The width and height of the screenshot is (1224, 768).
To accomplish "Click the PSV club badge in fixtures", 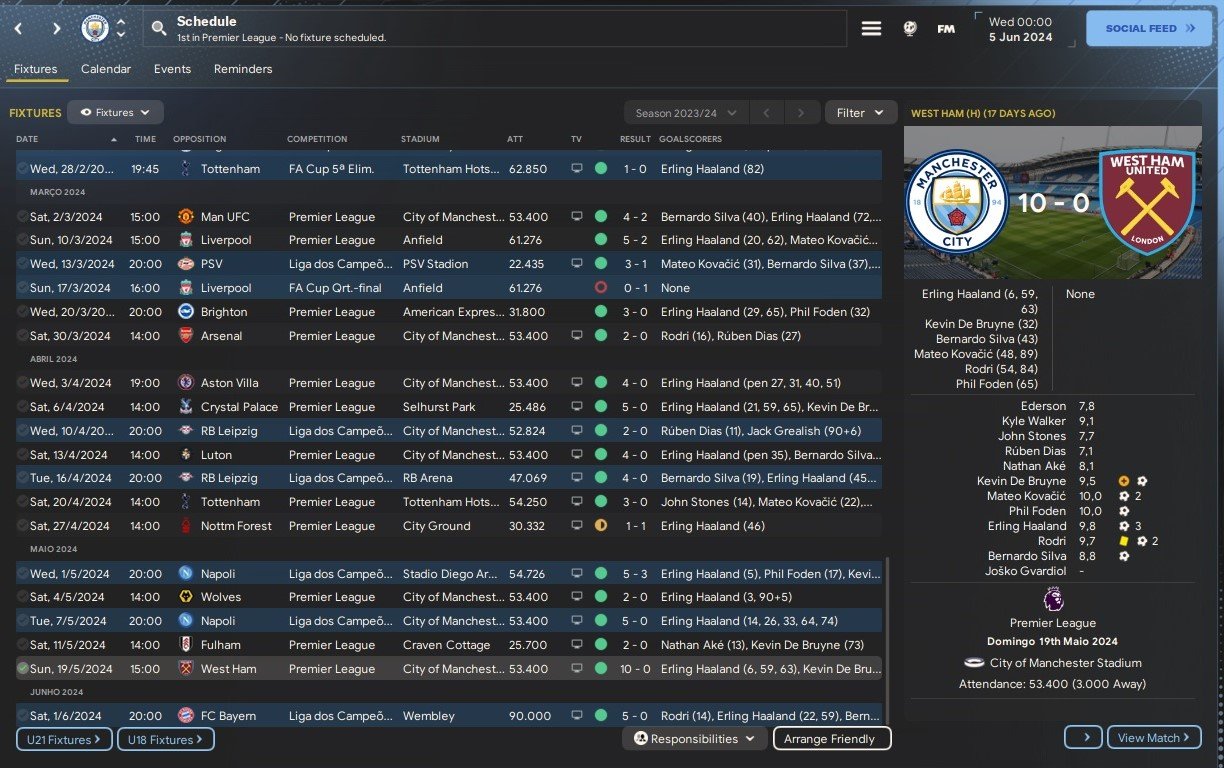I will coord(185,264).
